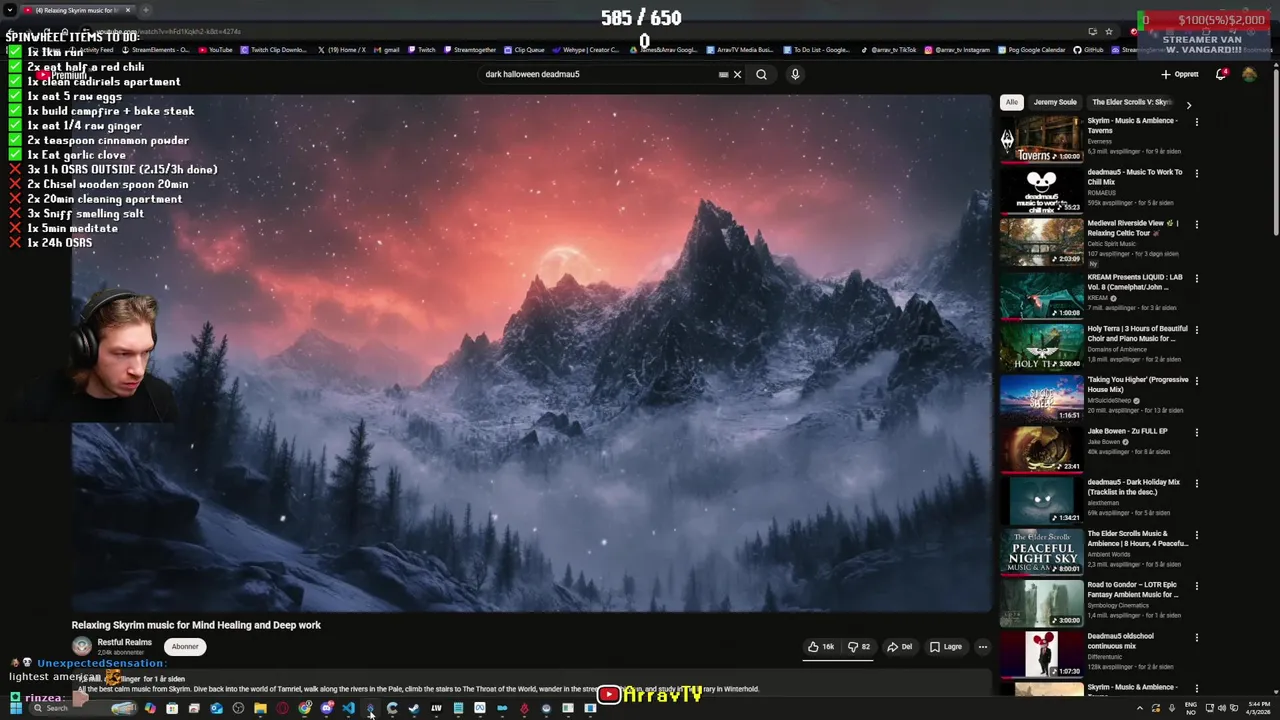The width and height of the screenshot is (1280, 720).
Task: Open options menu for Jake Bowen Zu video
Action: (x=1196, y=432)
